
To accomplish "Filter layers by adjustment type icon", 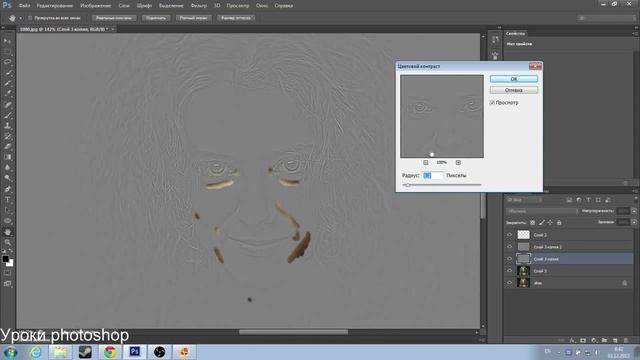I will (579, 200).
